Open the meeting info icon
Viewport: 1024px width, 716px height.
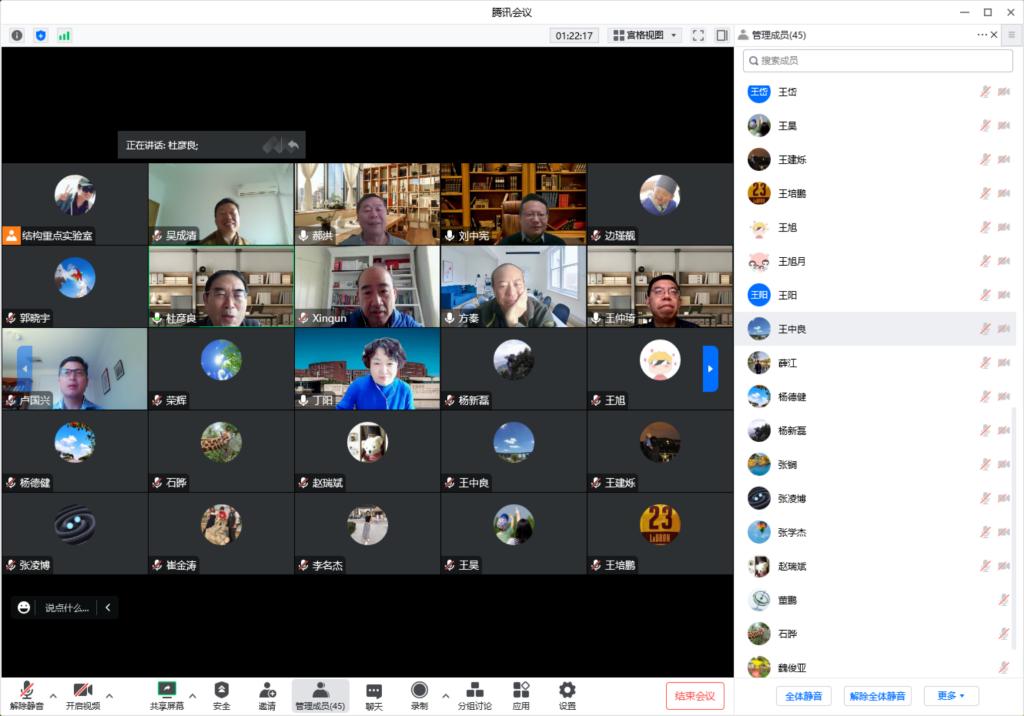click(17, 35)
